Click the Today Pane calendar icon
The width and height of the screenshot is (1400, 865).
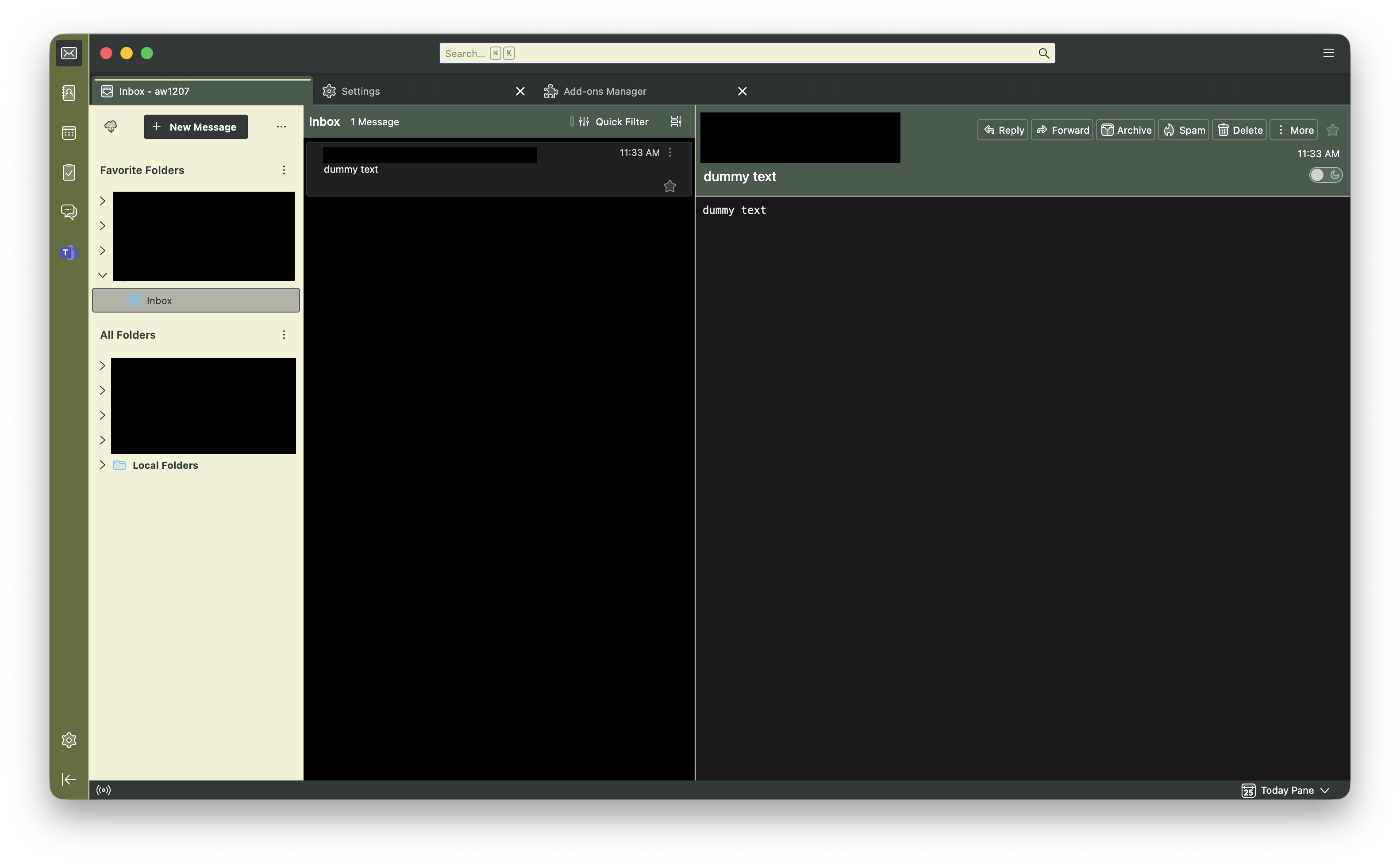point(1249,790)
